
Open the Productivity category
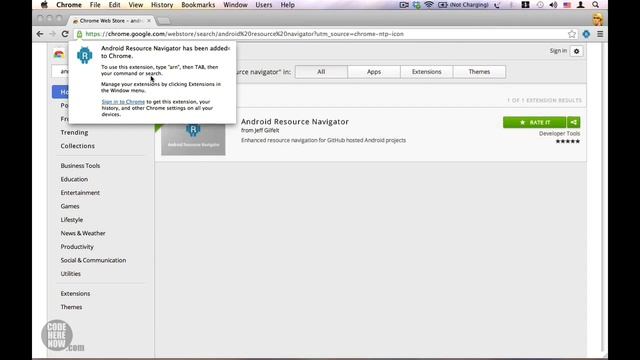click(77, 247)
